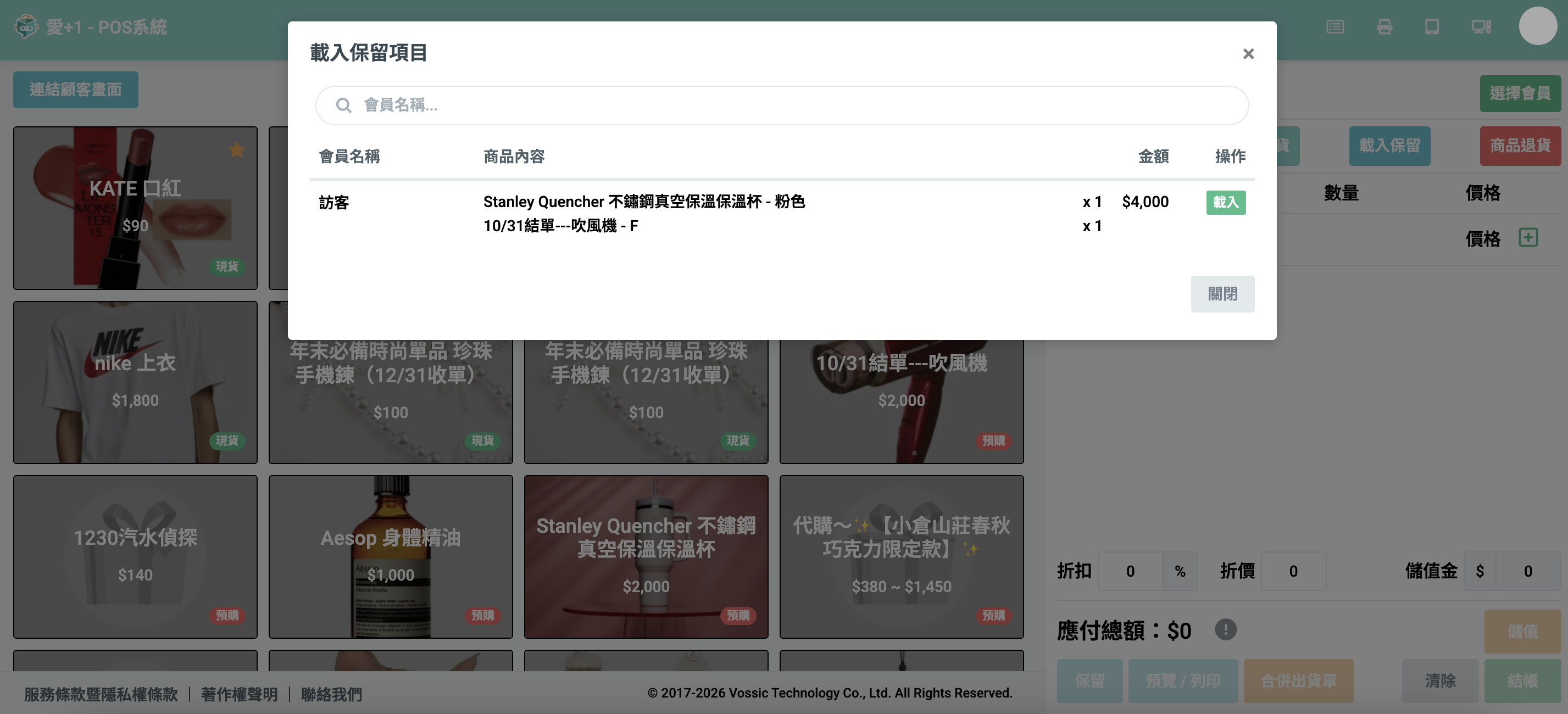Click the 關閉 button in the dialog
The width and height of the screenshot is (1568, 714).
tap(1222, 294)
